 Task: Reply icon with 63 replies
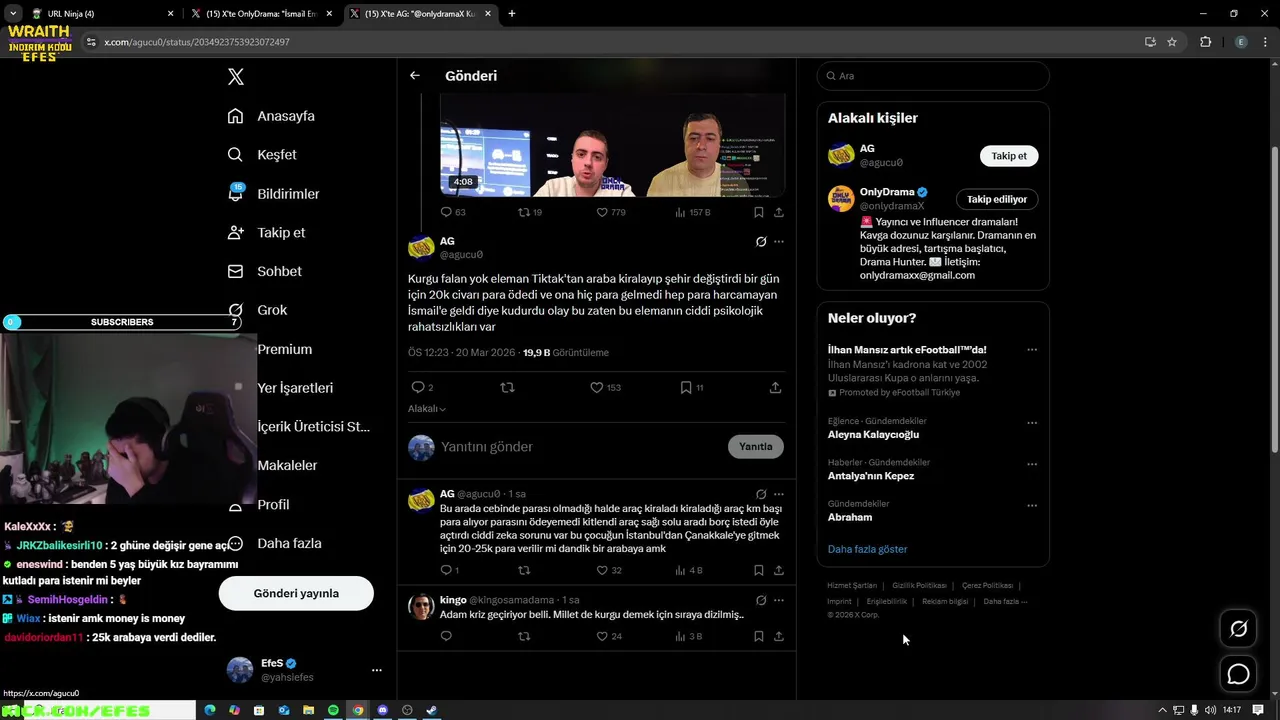click(x=446, y=212)
